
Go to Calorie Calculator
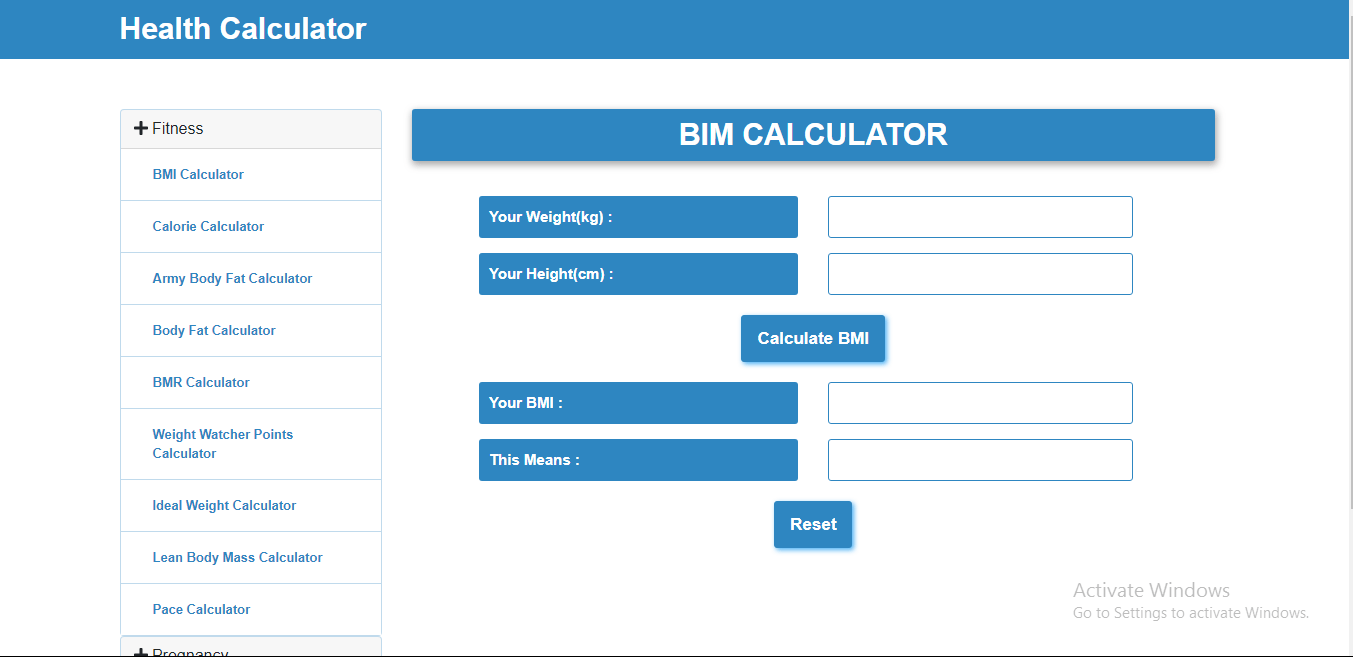point(208,226)
